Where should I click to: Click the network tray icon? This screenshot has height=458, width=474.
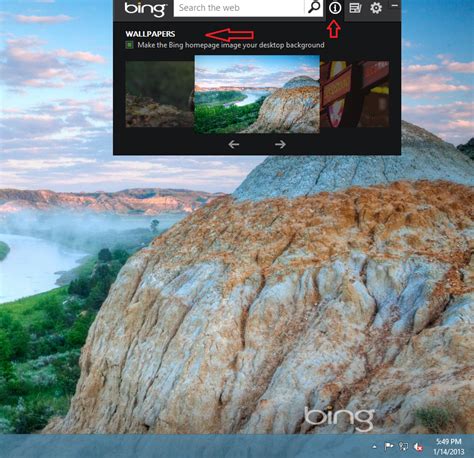coord(403,447)
